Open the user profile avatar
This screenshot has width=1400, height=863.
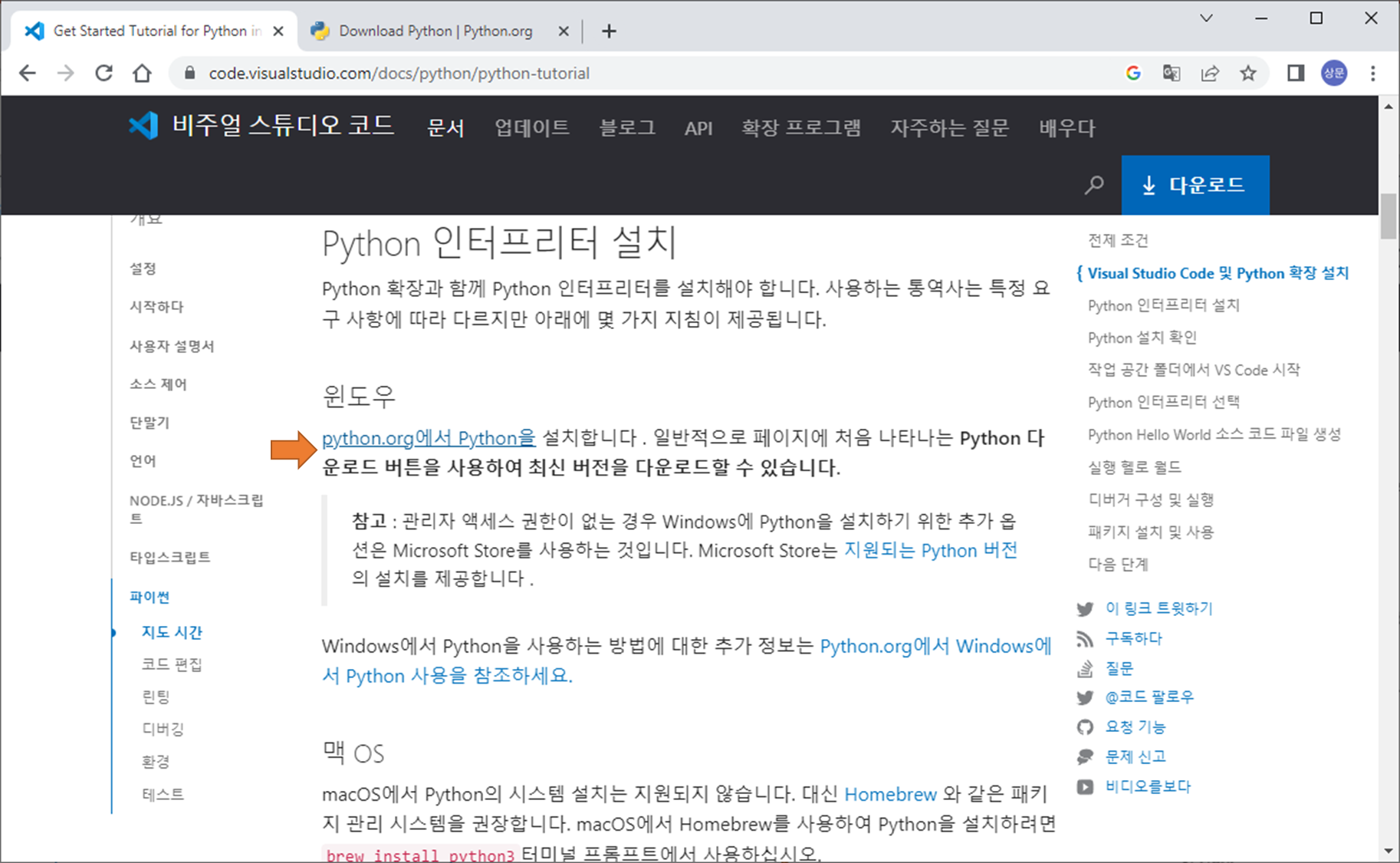point(1334,73)
